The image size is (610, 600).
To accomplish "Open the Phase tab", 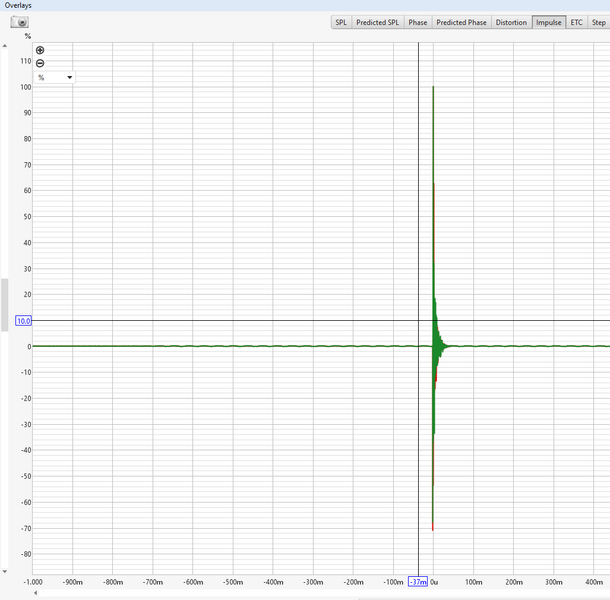I will click(x=417, y=23).
